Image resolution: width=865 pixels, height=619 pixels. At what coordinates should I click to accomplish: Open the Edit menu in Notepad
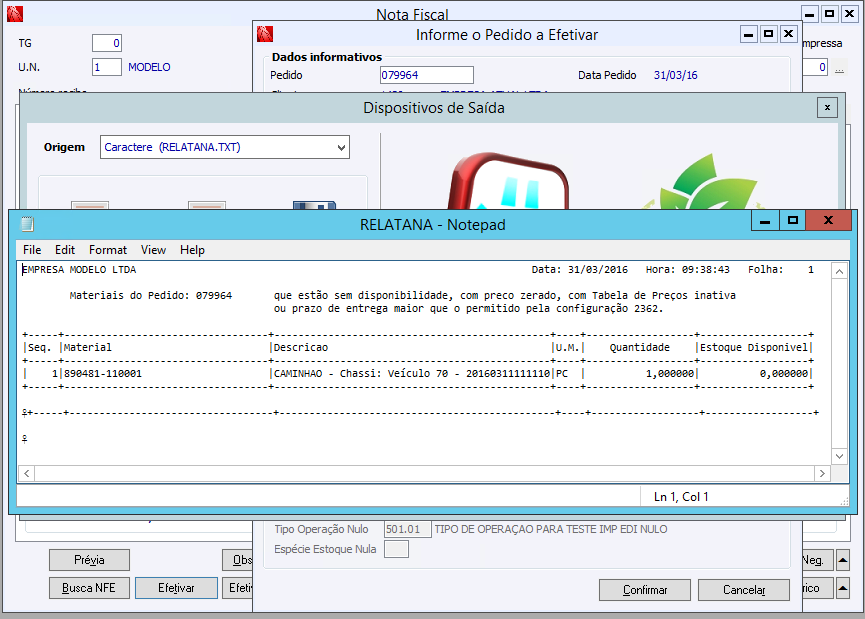65,250
